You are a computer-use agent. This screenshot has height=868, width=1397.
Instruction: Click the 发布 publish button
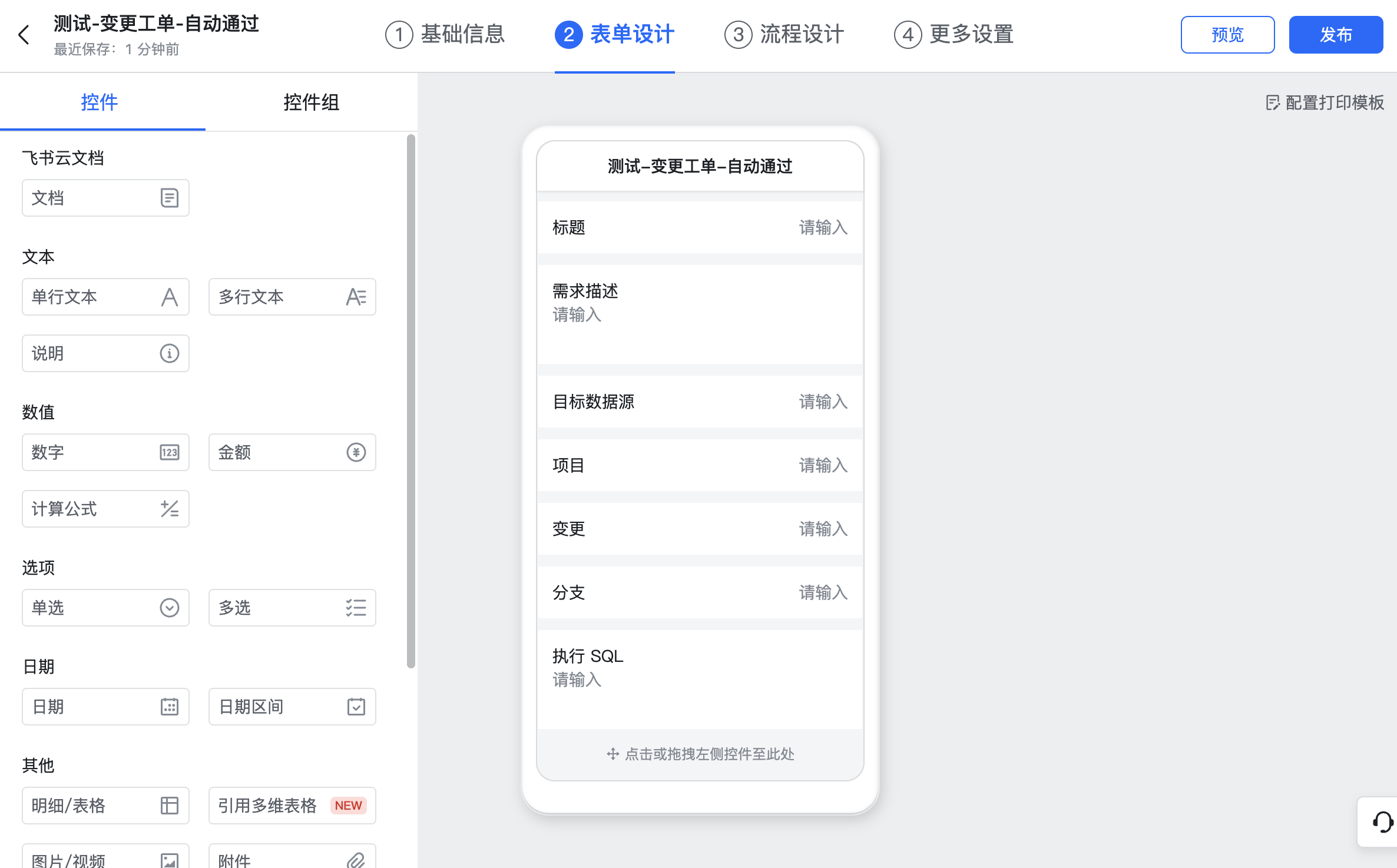pyautogui.click(x=1335, y=35)
